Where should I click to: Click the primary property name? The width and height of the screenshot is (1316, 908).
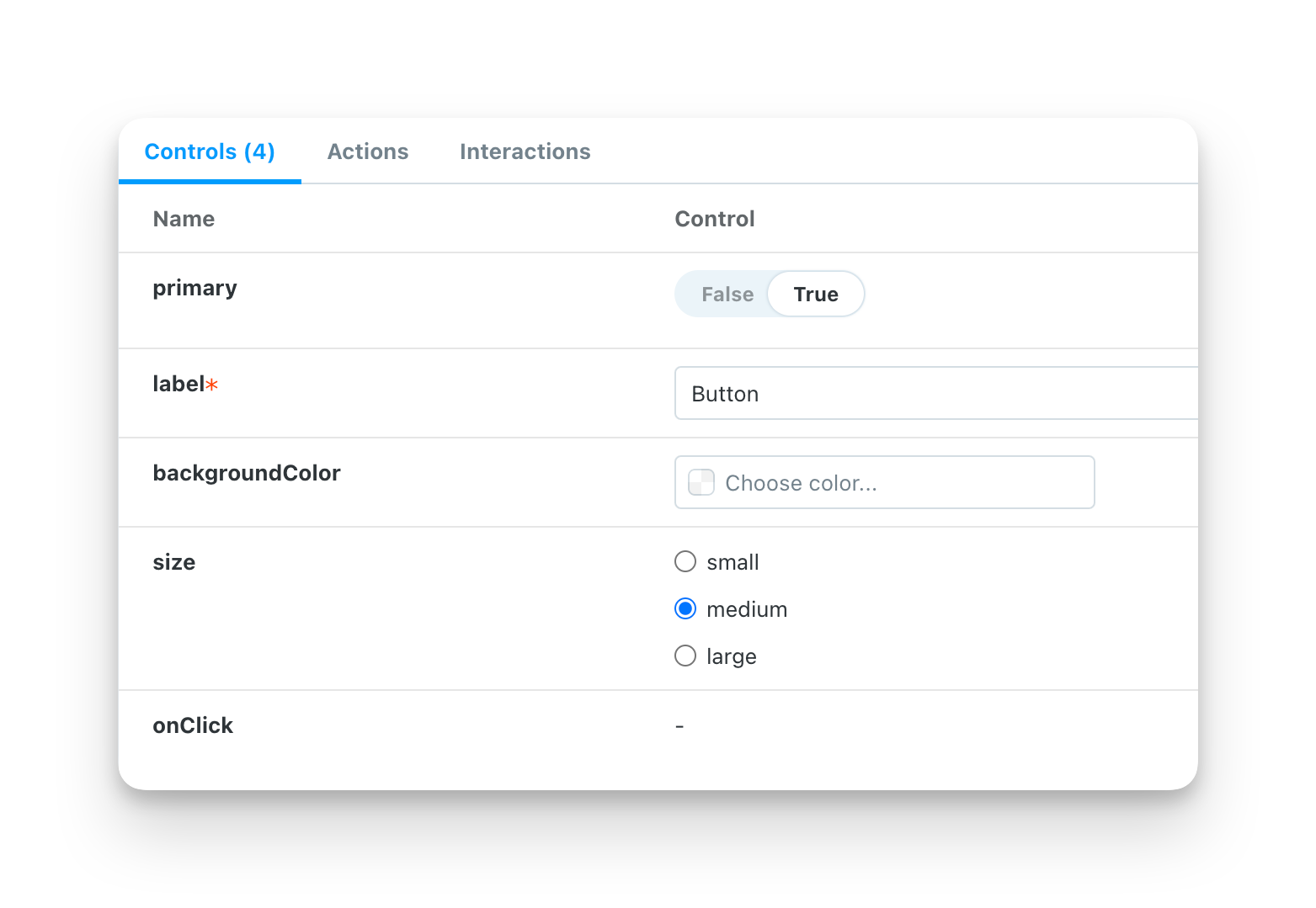pos(194,289)
